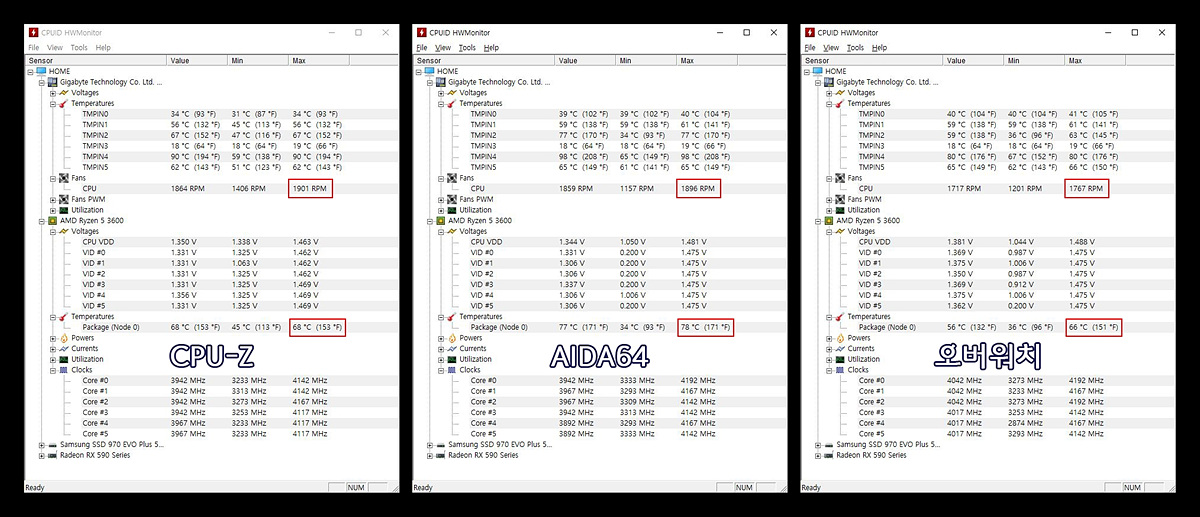
Task: Click motherboard Voltages lightning icon in CPU-Z window
Action: pos(62,93)
